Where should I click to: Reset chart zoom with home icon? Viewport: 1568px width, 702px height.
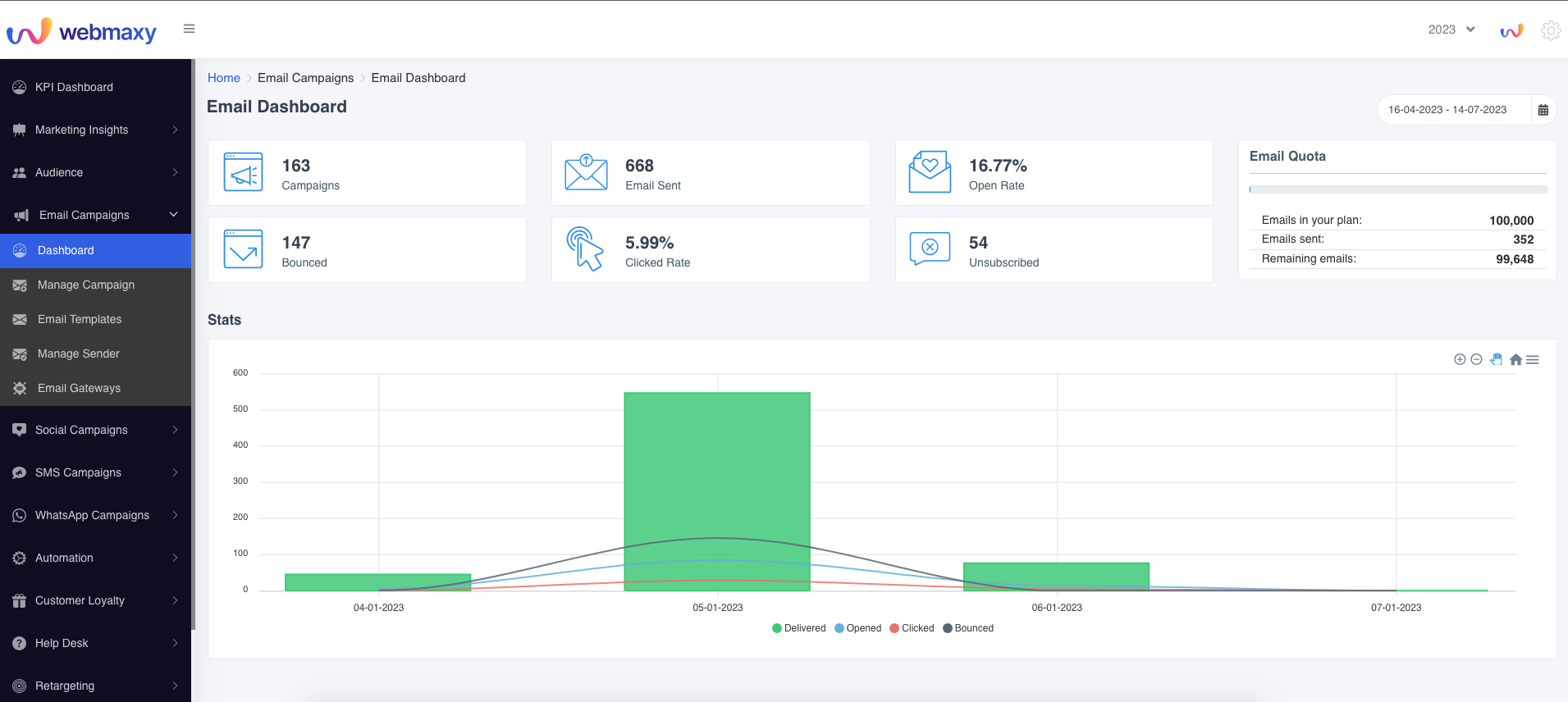[1515, 359]
